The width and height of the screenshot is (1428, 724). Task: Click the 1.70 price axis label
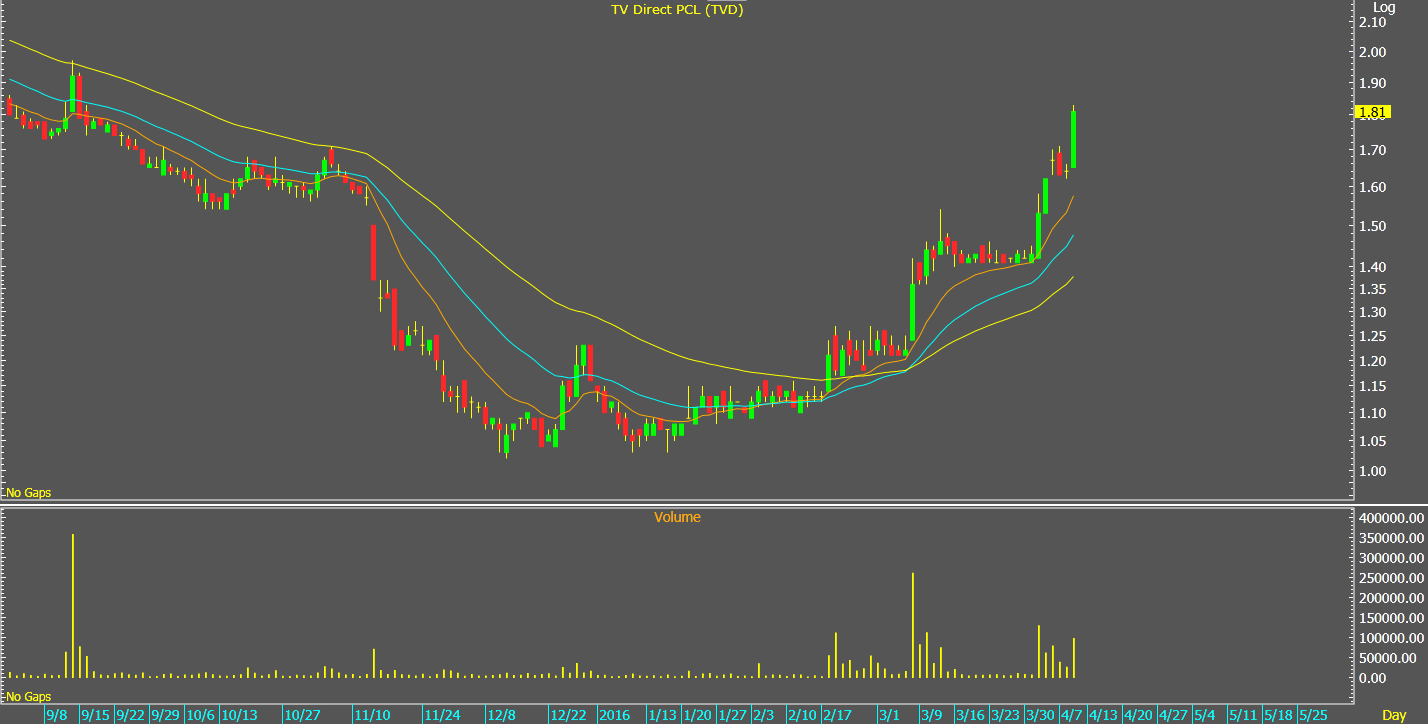pos(1372,150)
